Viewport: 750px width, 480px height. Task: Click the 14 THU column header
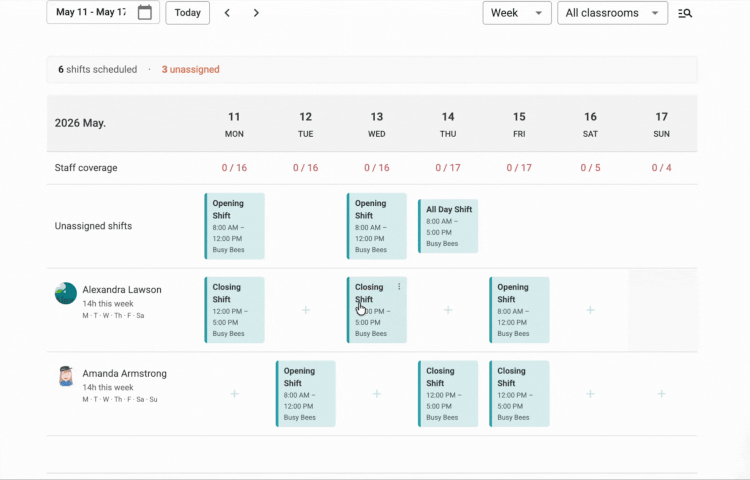pyautogui.click(x=448, y=124)
